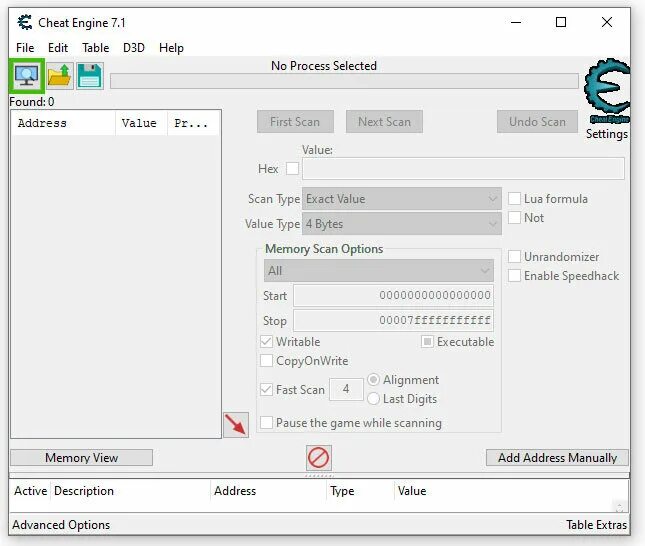Click the scan progress bar

click(x=344, y=81)
